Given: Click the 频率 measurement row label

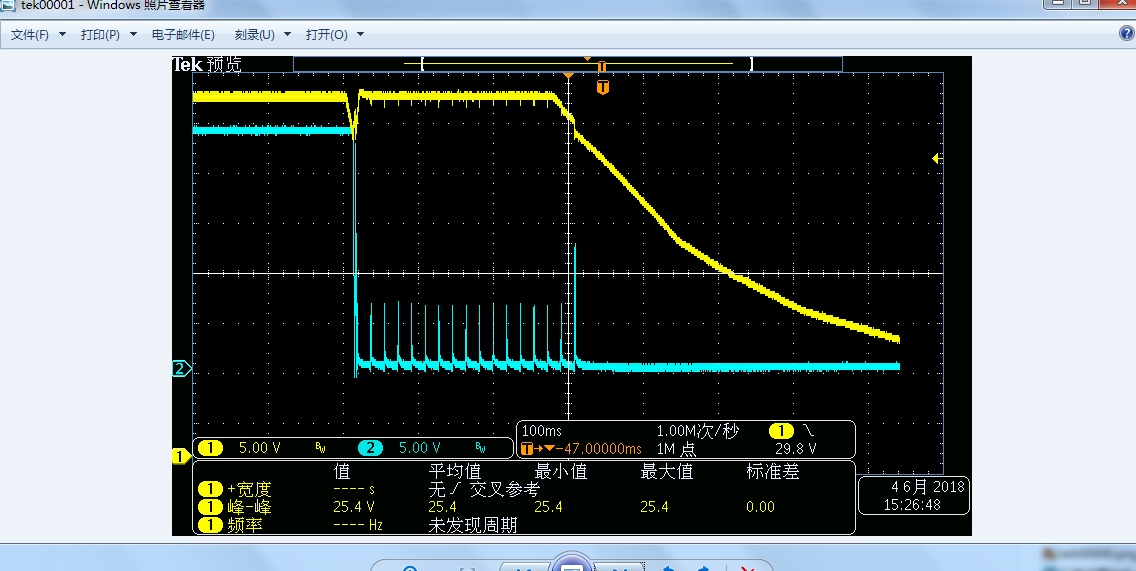Looking at the screenshot, I should pos(244,525).
